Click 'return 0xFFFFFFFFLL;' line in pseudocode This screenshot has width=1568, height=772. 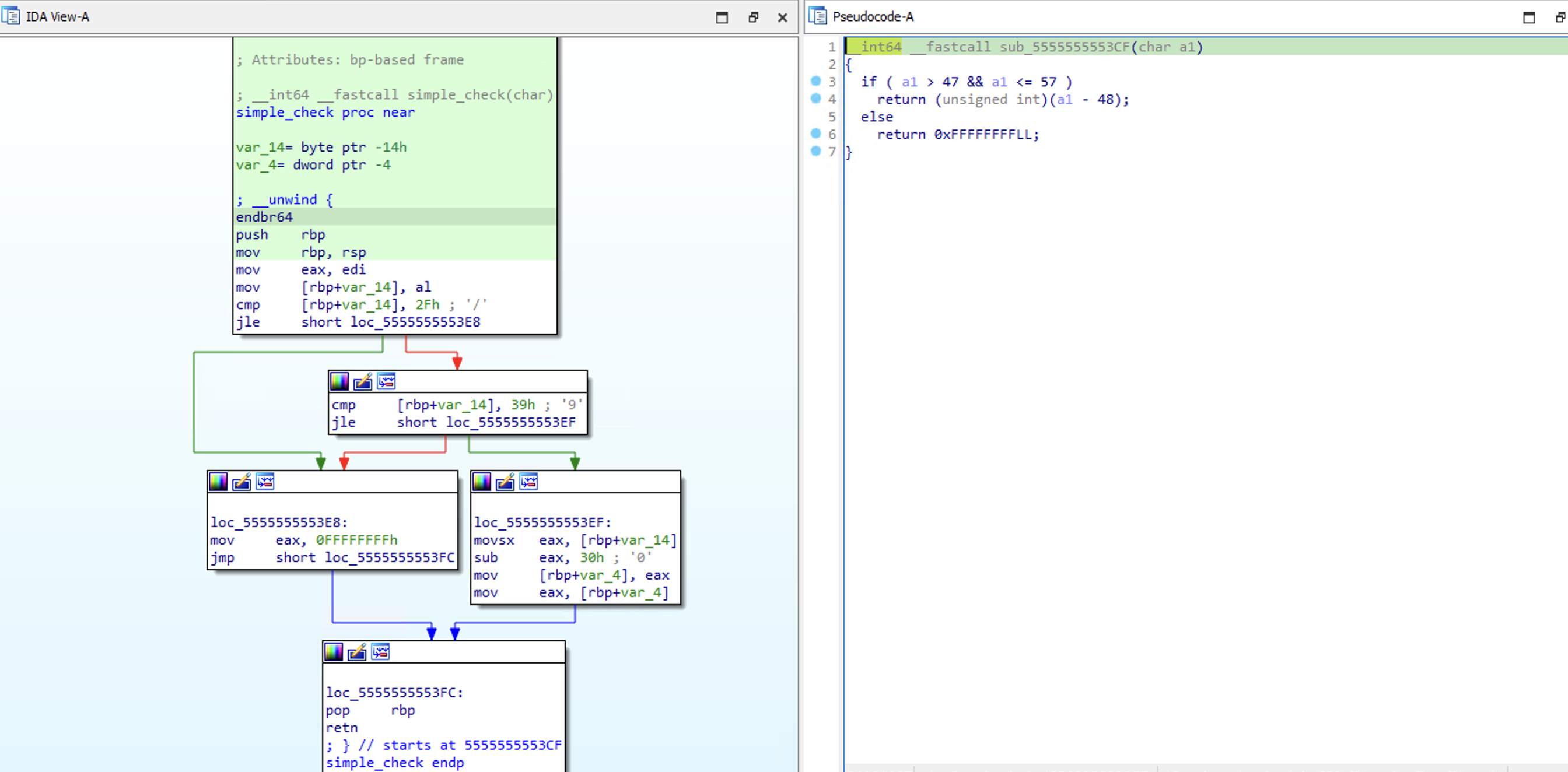point(958,135)
